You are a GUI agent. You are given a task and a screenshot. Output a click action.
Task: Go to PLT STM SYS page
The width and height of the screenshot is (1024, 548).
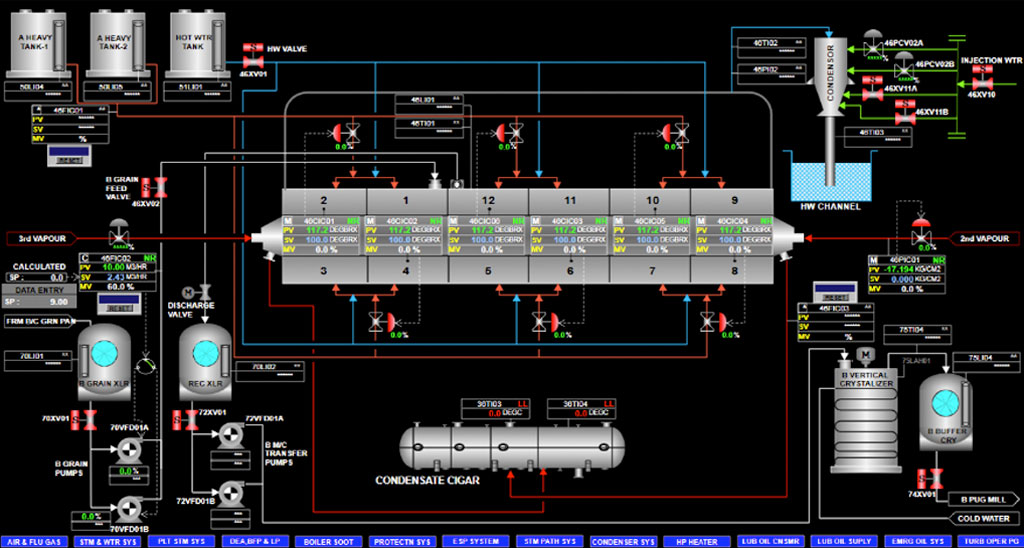(x=182, y=541)
